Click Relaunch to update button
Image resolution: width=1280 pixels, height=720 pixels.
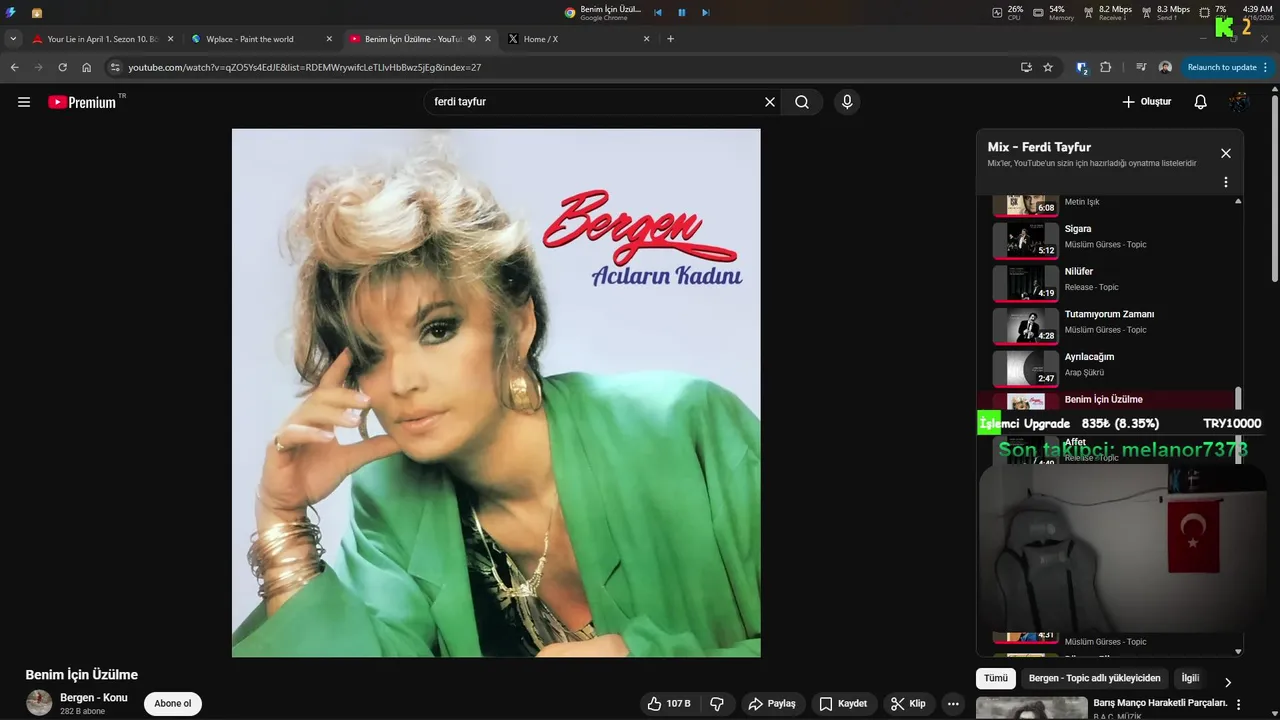[1227, 67]
